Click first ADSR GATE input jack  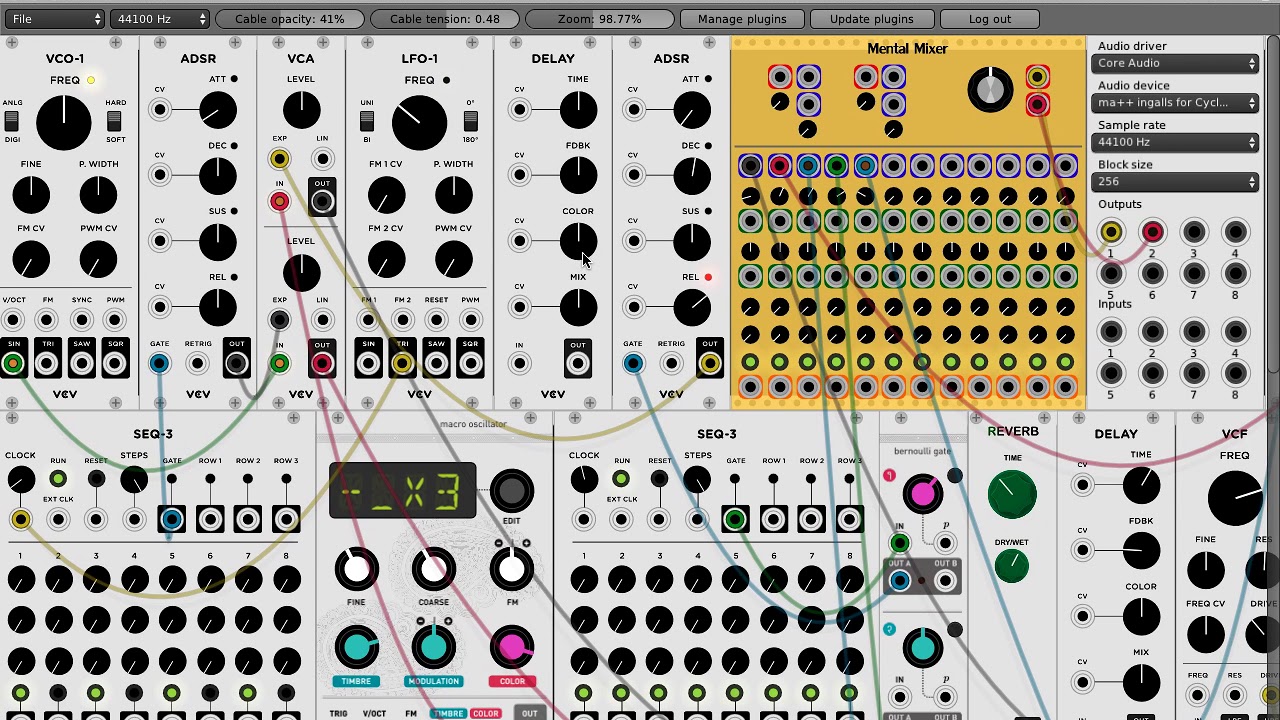160,364
